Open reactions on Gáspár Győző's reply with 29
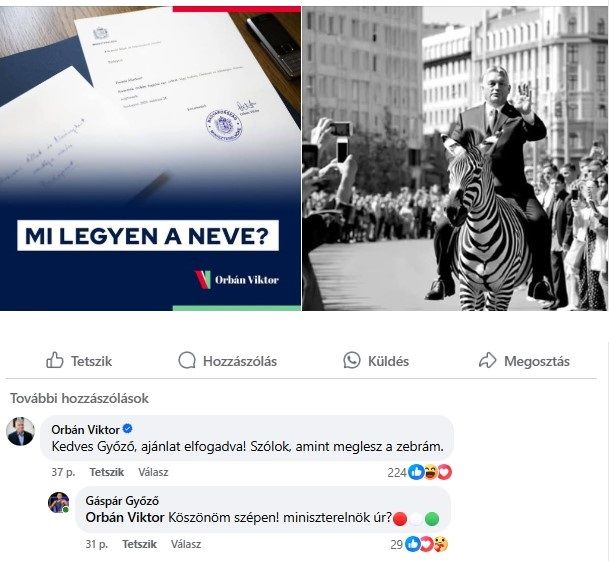The image size is (609, 561). click(x=419, y=544)
